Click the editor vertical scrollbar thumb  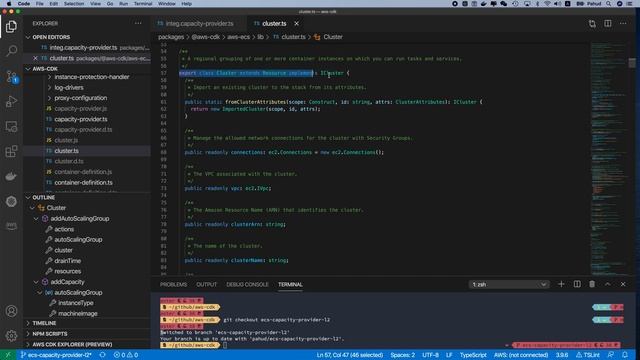[x=632, y=63]
